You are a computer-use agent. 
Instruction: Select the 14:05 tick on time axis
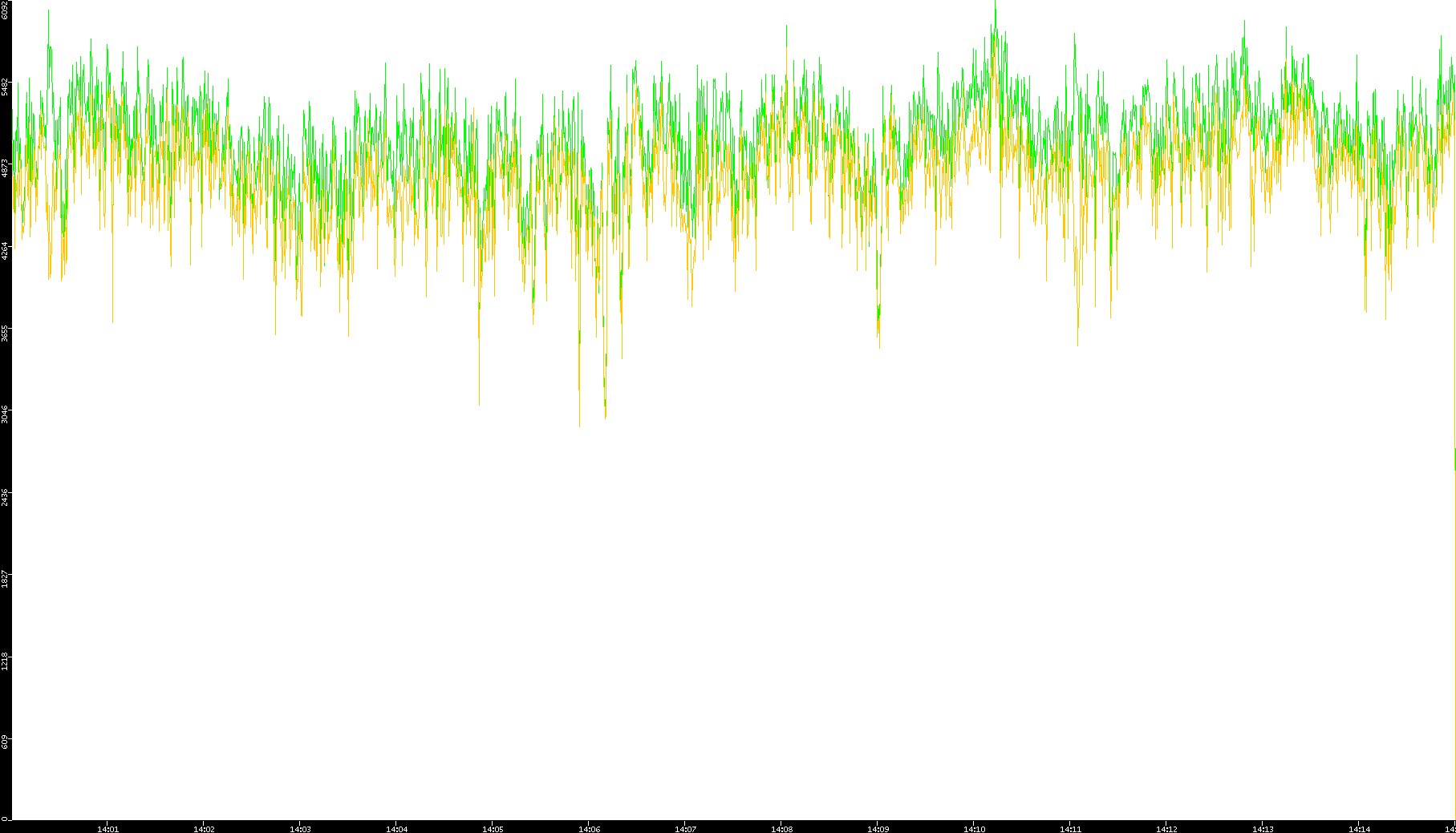point(493,829)
